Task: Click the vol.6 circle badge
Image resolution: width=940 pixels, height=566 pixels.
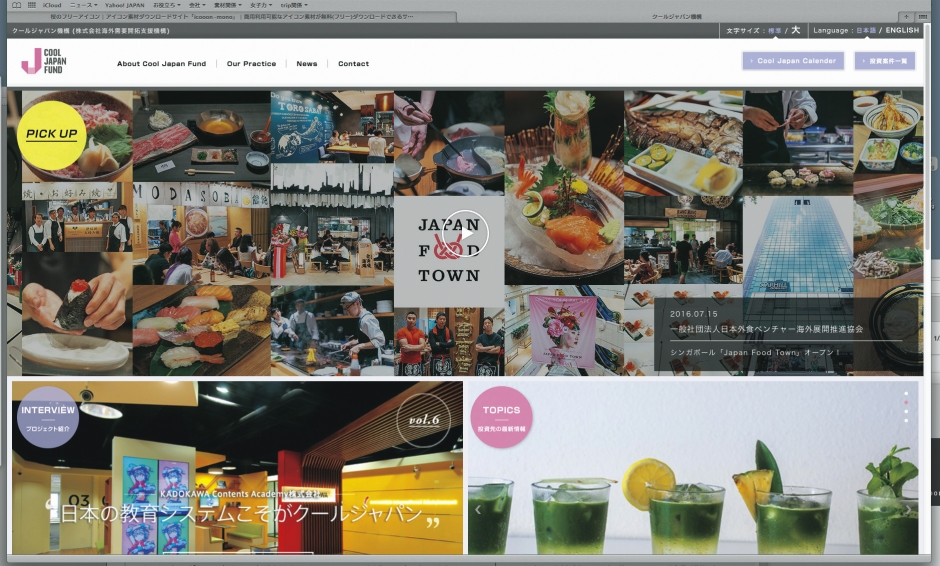Action: pos(424,420)
